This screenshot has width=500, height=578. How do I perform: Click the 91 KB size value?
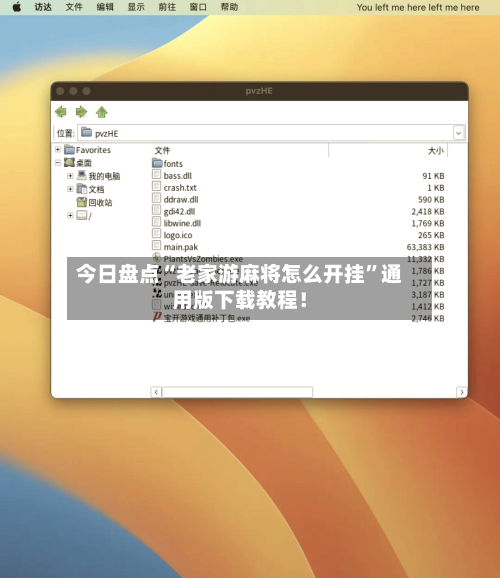point(433,176)
